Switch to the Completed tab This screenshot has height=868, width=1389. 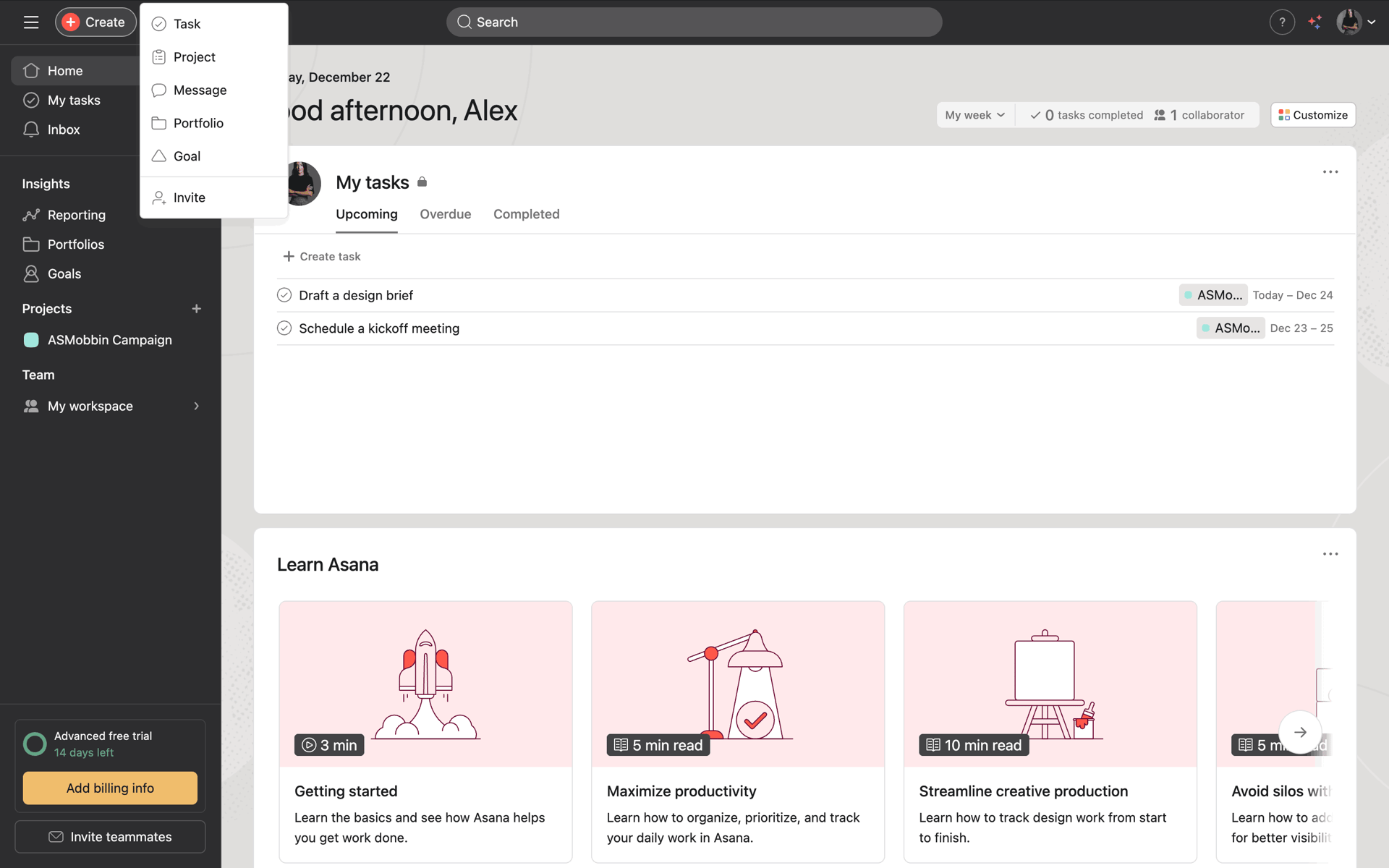click(527, 215)
